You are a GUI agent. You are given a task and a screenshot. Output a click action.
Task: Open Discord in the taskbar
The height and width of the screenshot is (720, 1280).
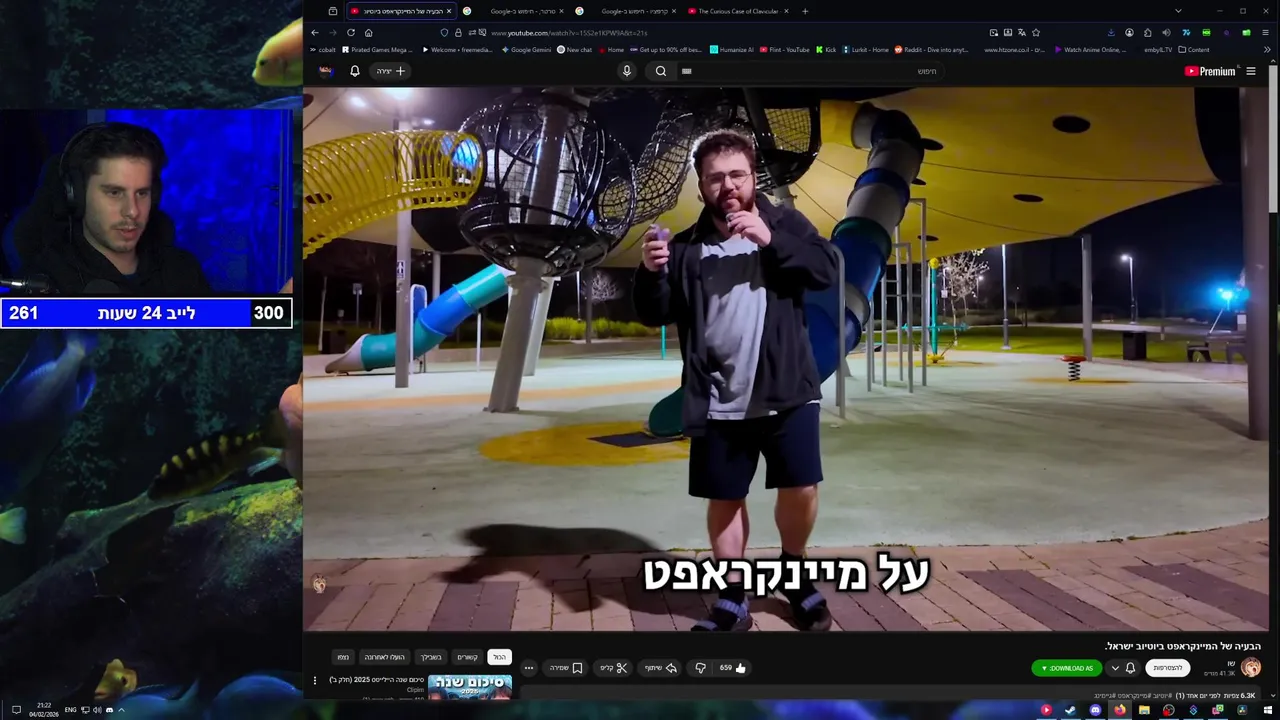[1095, 710]
